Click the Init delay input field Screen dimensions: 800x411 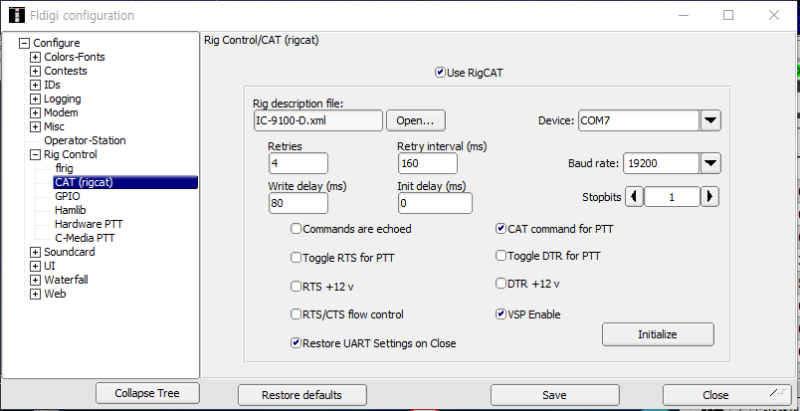pyautogui.click(x=435, y=203)
